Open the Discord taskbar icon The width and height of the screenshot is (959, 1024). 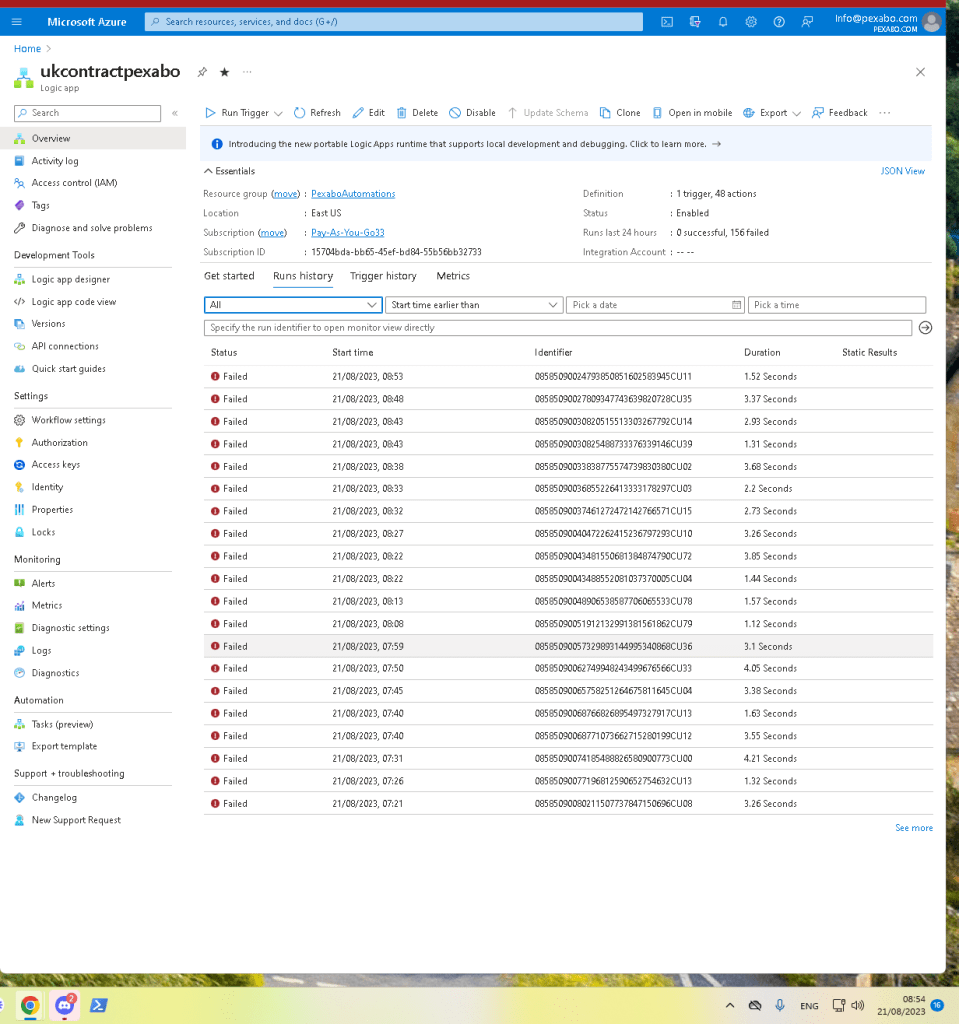(x=65, y=1005)
